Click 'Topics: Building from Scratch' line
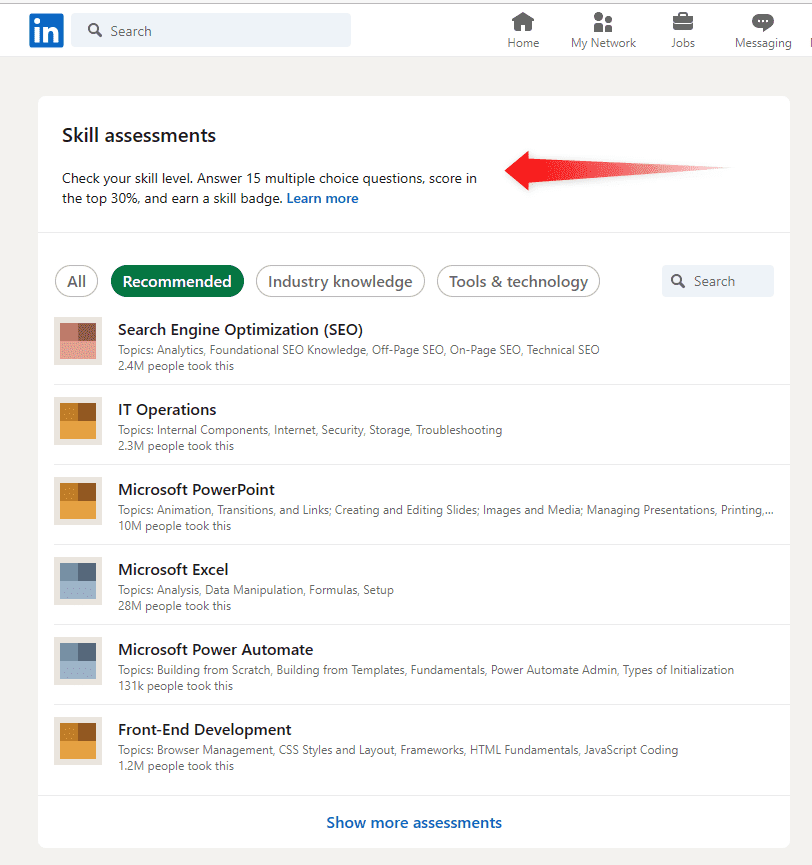Viewport: 812px width, 865px height. pos(426,670)
